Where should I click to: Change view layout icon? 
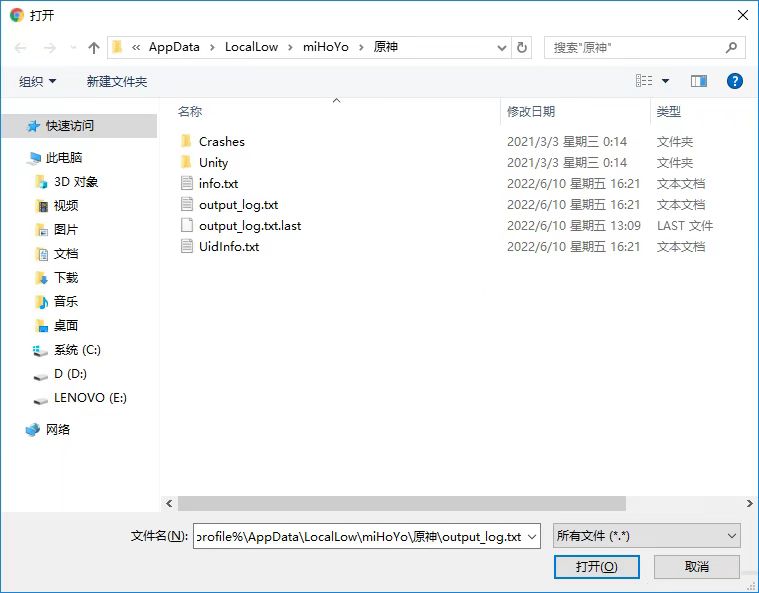[644, 81]
